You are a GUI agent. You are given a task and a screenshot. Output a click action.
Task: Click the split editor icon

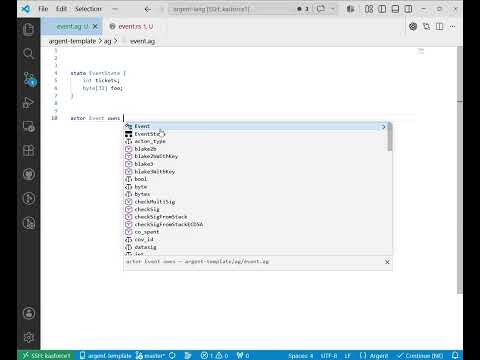coord(439,26)
